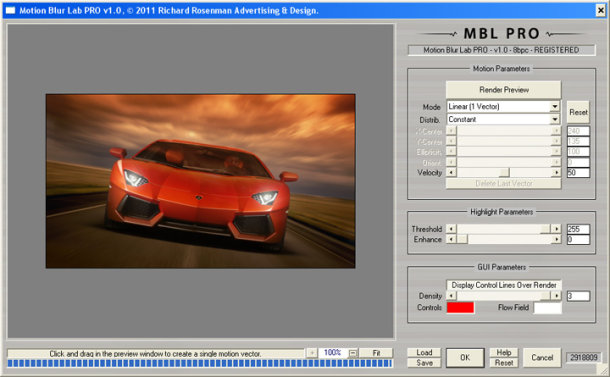The width and height of the screenshot is (610, 377).
Task: Click the Velocity slider right arrow
Action: 556,172
